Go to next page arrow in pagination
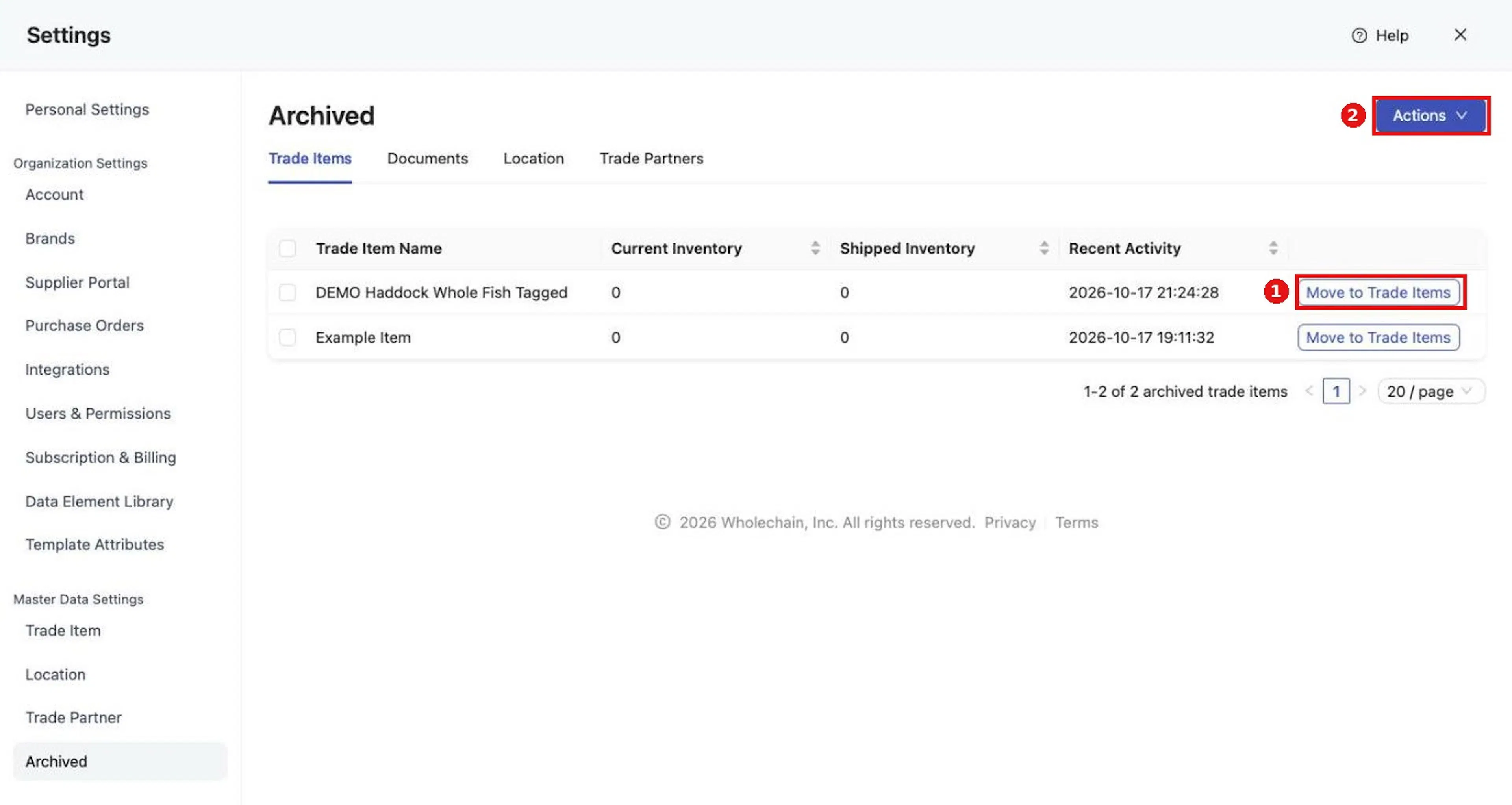 [1363, 391]
